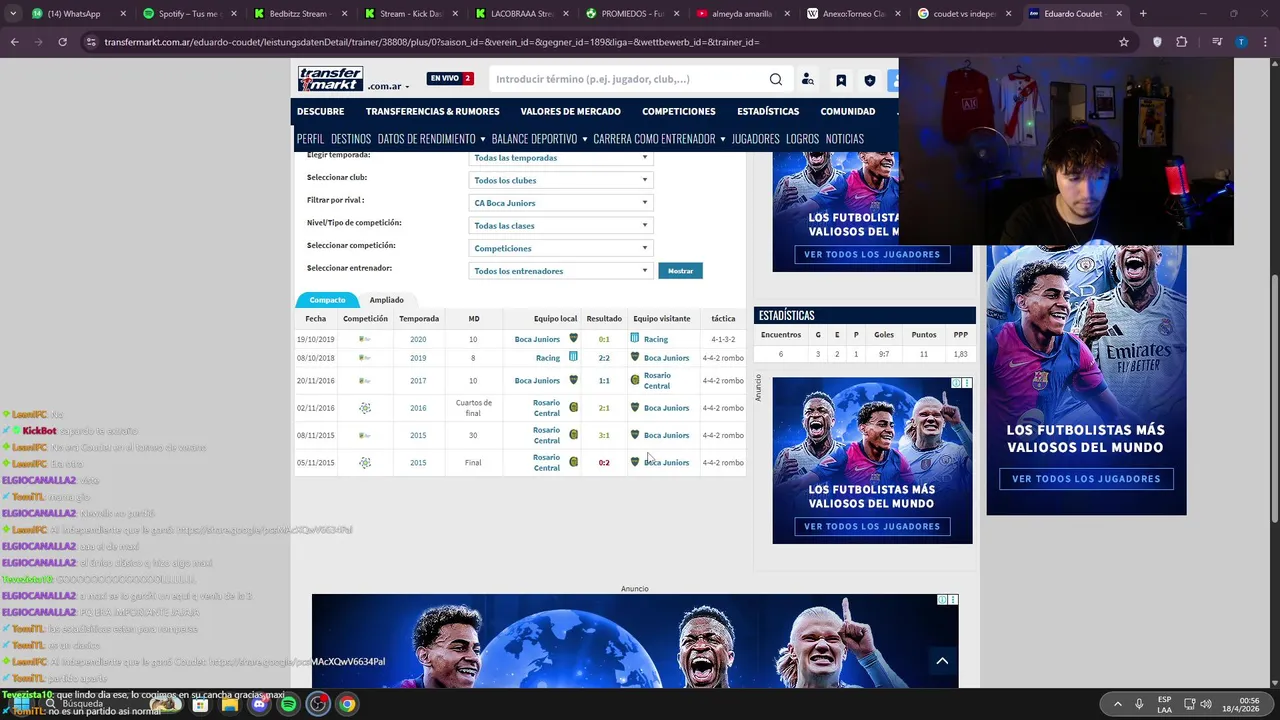Go to the PERFIL sub-tab
The image size is (1280, 720).
coord(310,139)
